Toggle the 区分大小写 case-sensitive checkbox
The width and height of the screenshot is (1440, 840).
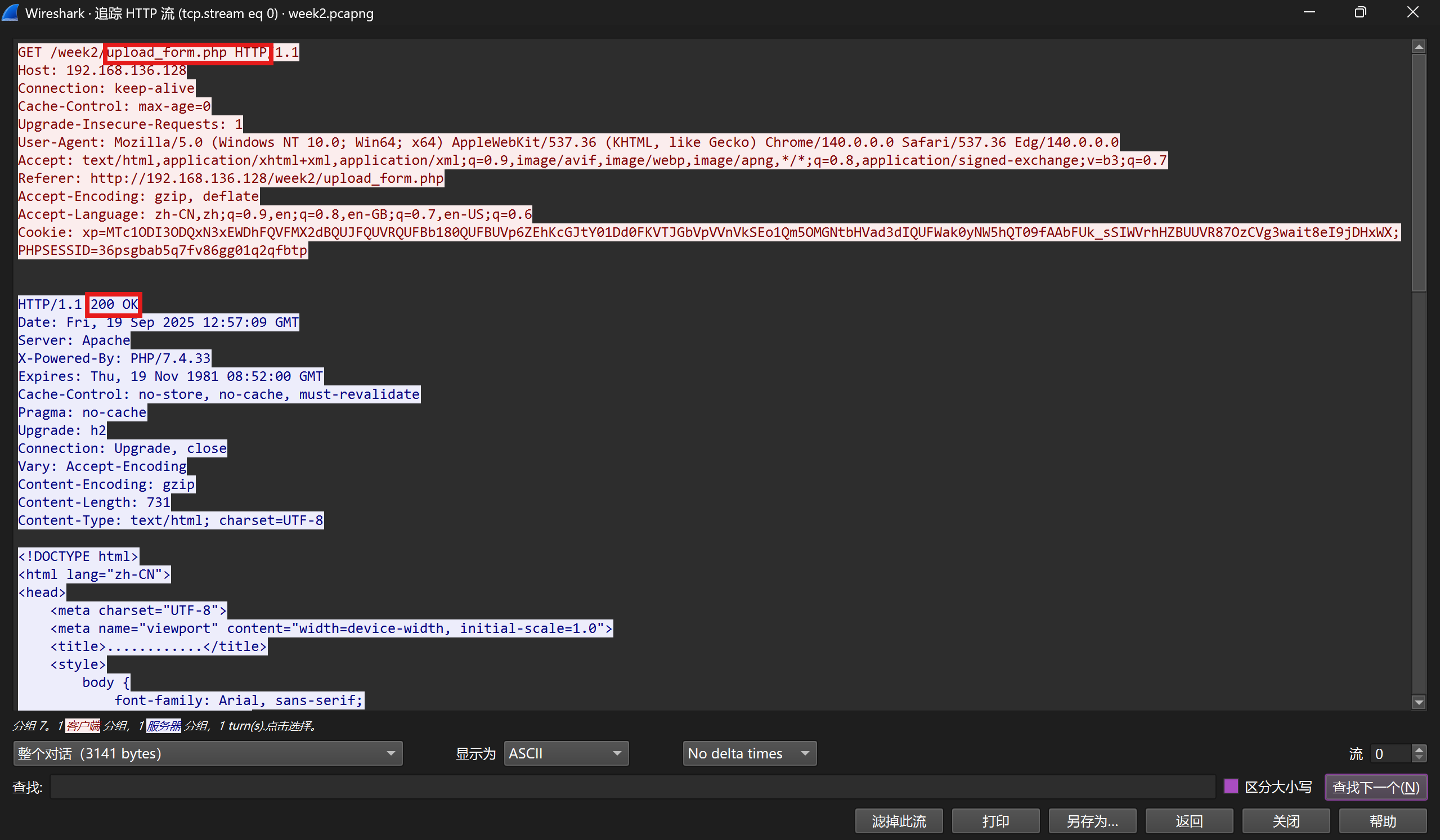click(1231, 787)
